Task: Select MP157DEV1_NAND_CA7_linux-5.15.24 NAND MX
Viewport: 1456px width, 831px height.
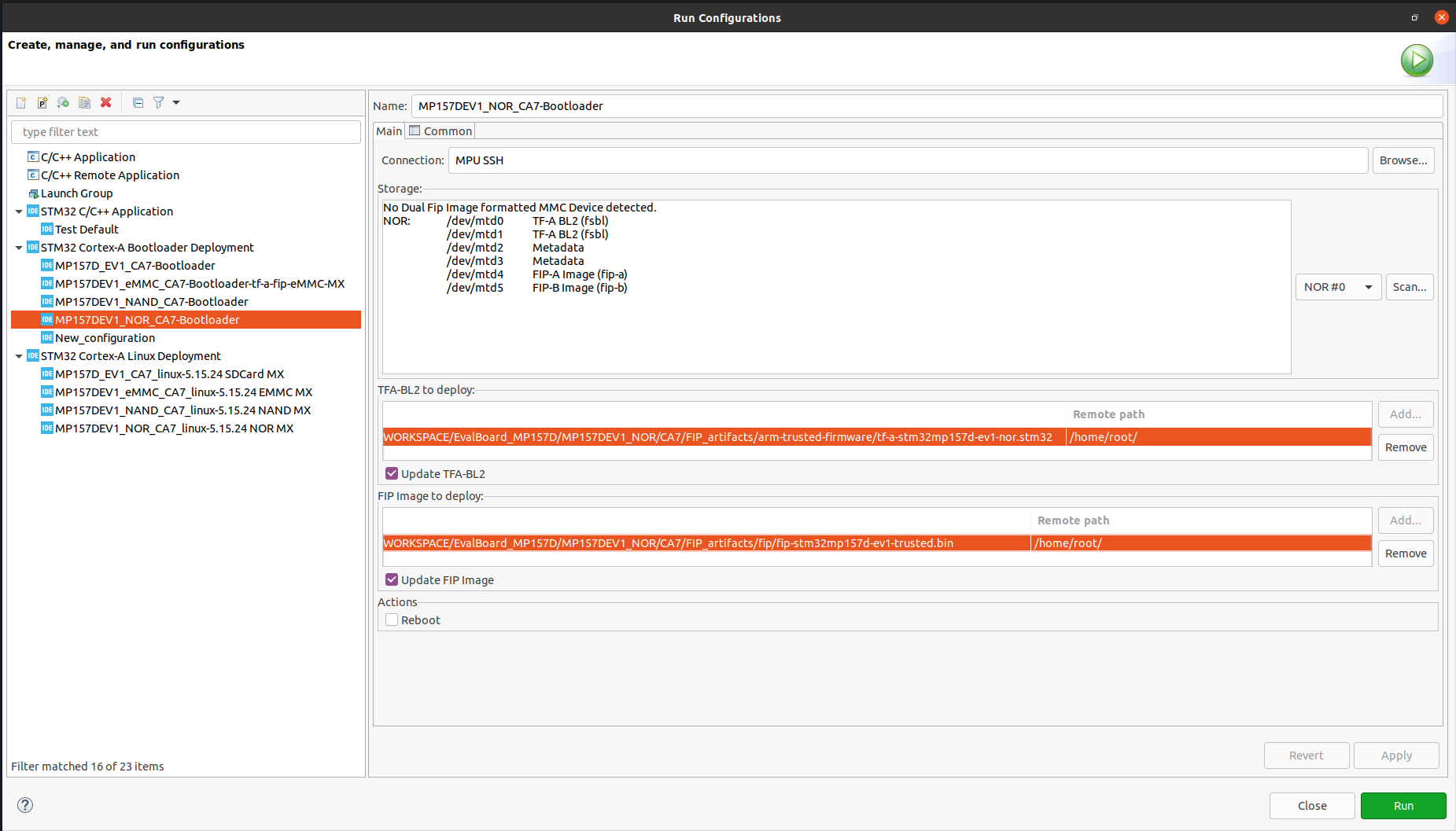Action: click(x=183, y=410)
